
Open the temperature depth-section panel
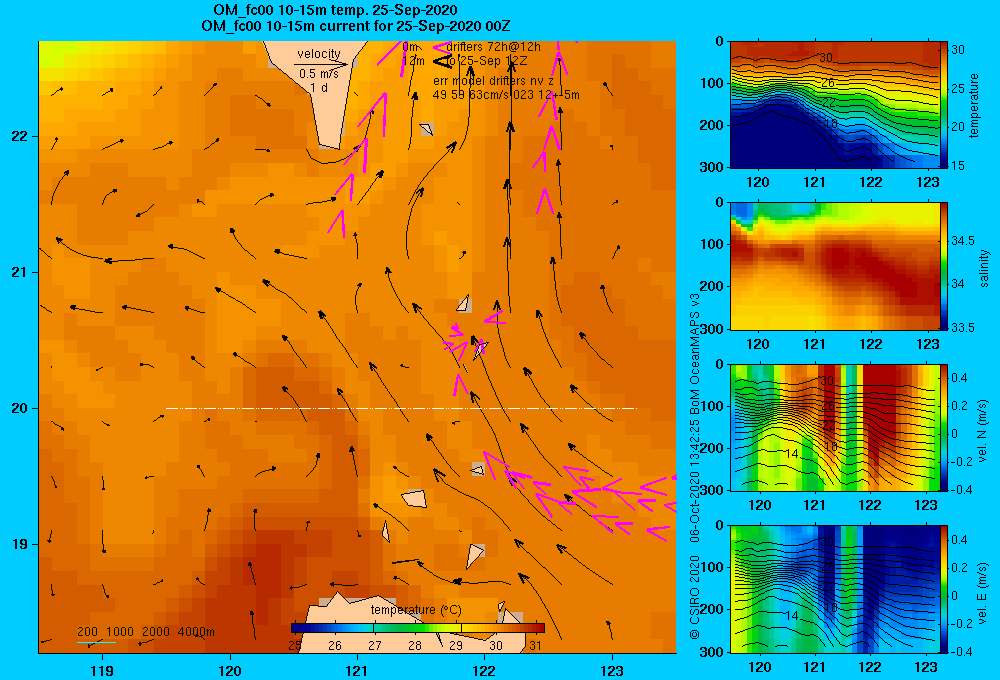coord(834,105)
